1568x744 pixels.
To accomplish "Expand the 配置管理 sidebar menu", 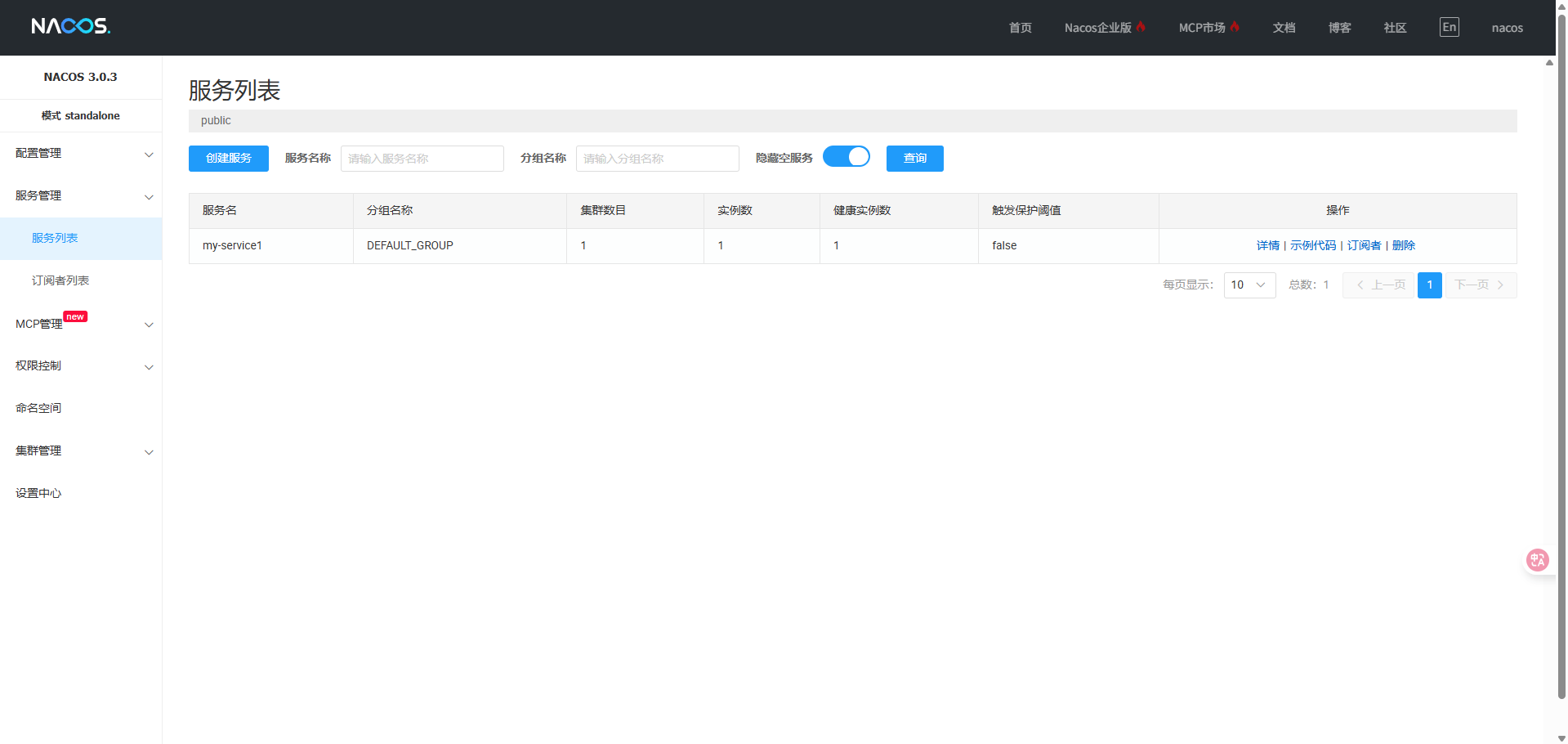I will point(81,154).
